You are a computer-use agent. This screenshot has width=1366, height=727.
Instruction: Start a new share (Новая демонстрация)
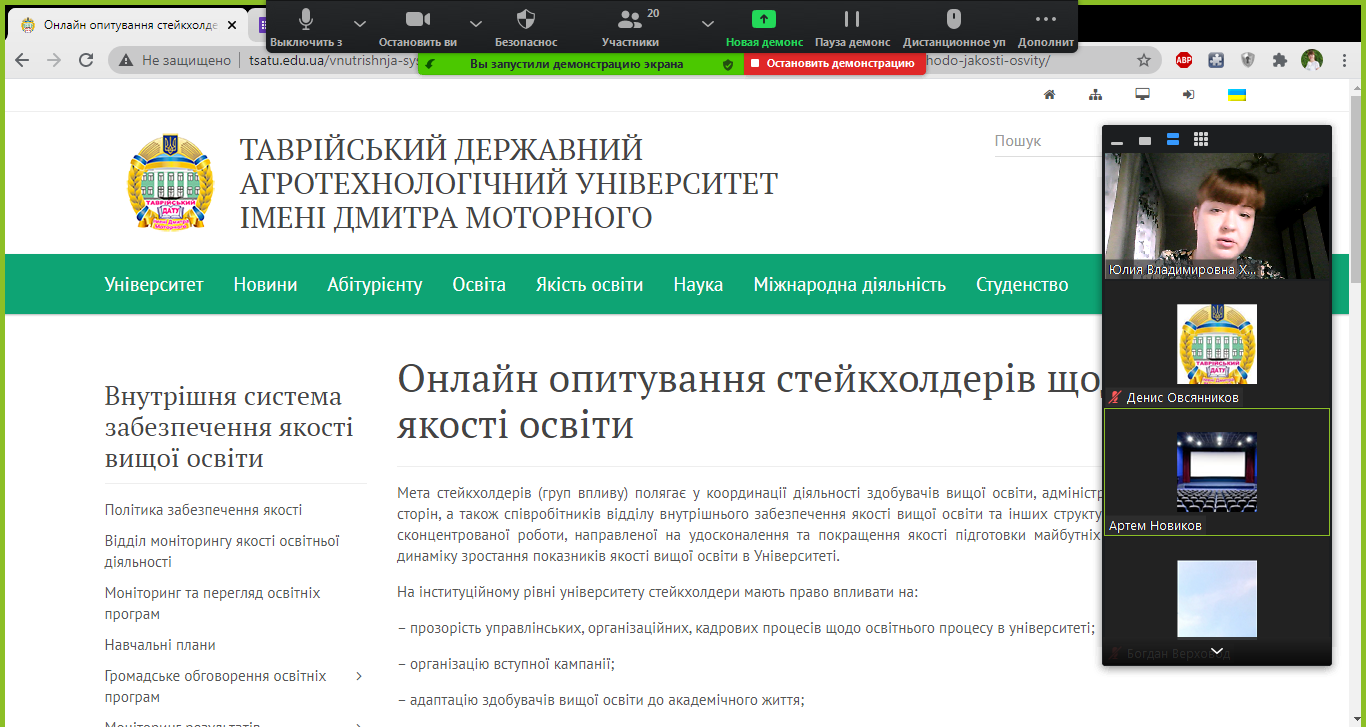coord(764,27)
